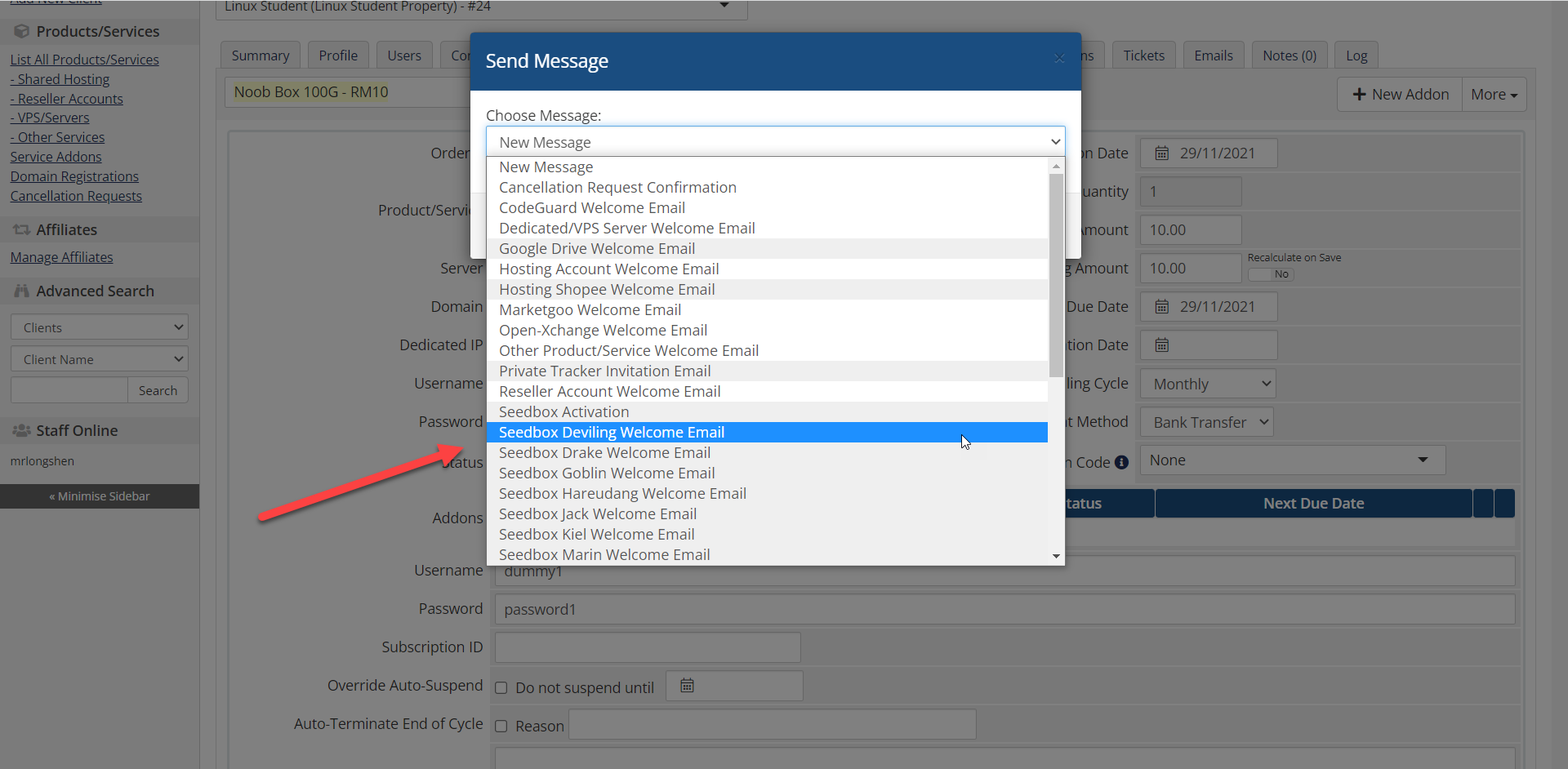Click calendar icon in Do not suspend until field
1568x769 pixels.
[687, 686]
